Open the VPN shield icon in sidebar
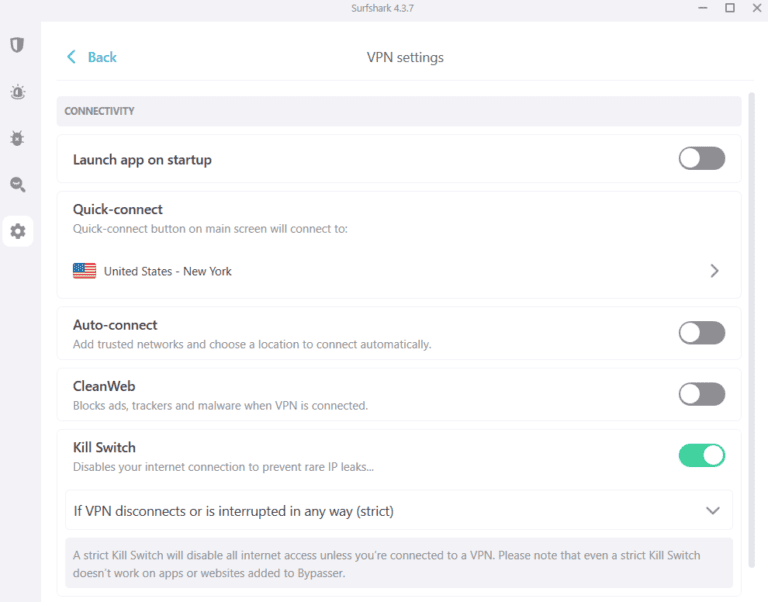This screenshot has height=602, width=768. pos(17,45)
